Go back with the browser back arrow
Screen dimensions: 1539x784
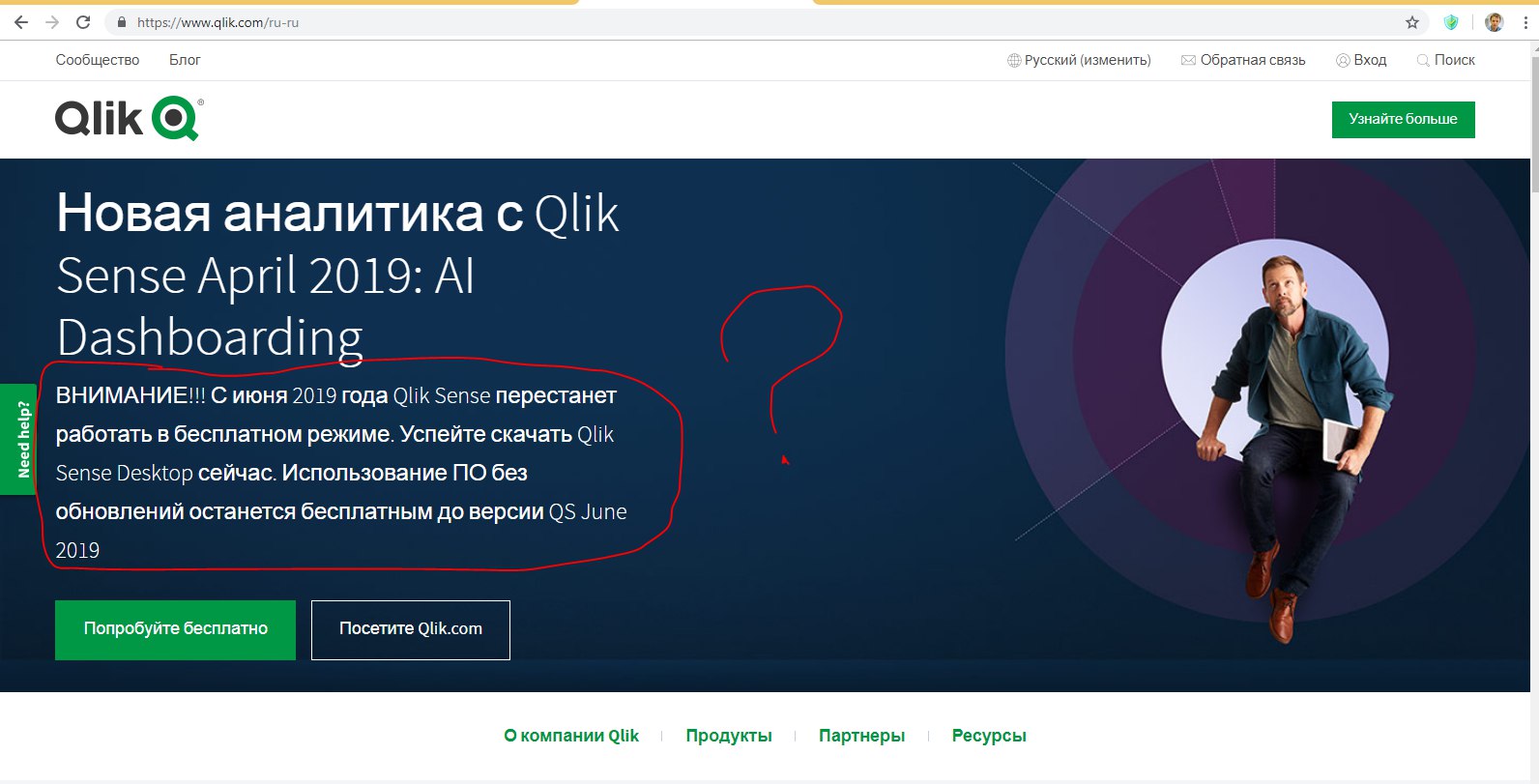coord(21,22)
